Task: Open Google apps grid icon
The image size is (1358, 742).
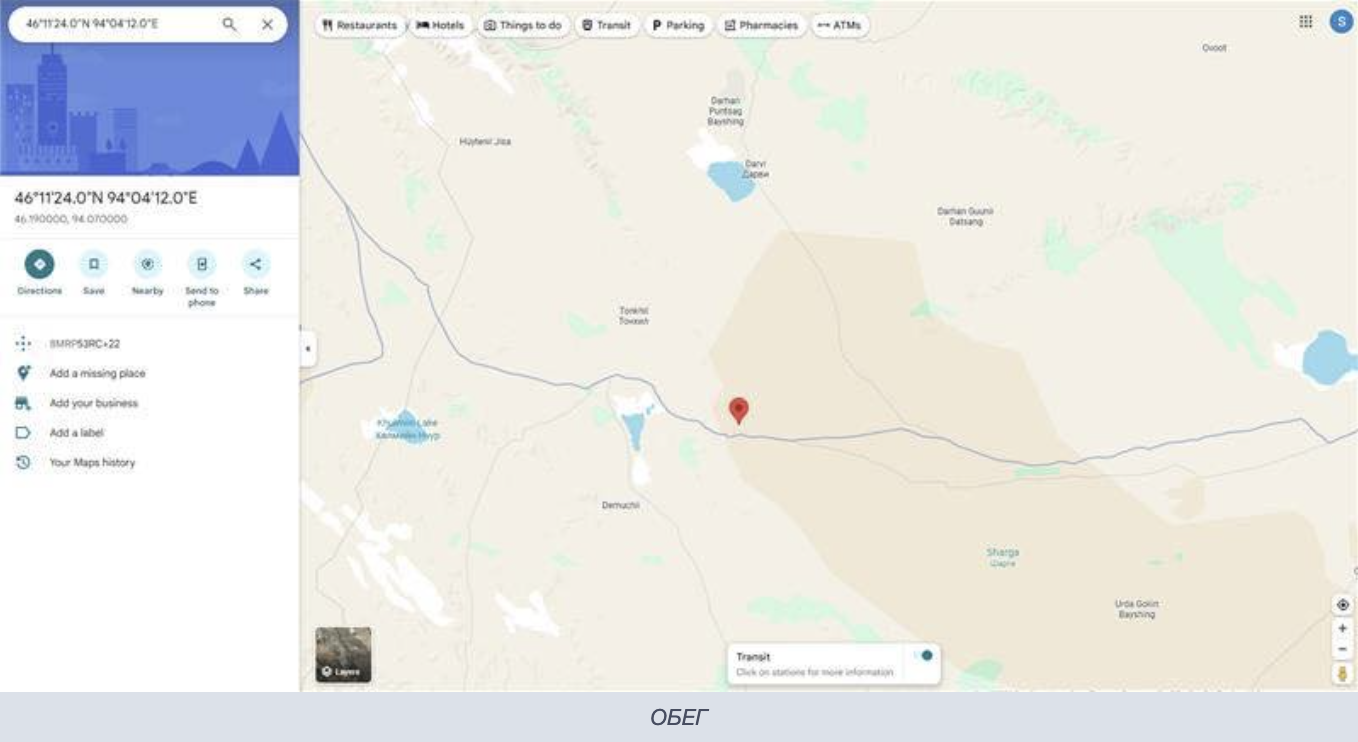Action: [1306, 21]
